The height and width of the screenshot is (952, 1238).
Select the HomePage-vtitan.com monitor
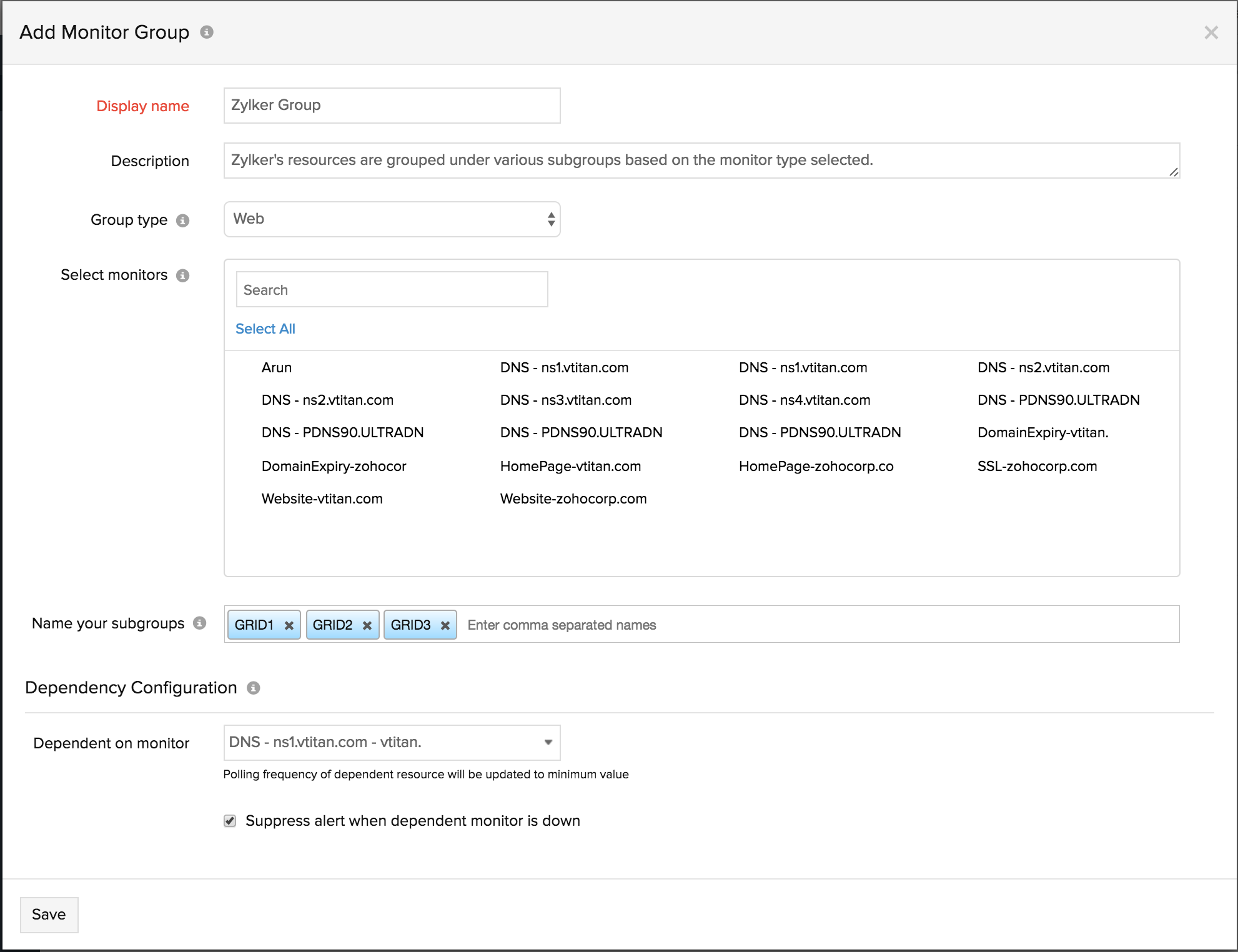(570, 466)
